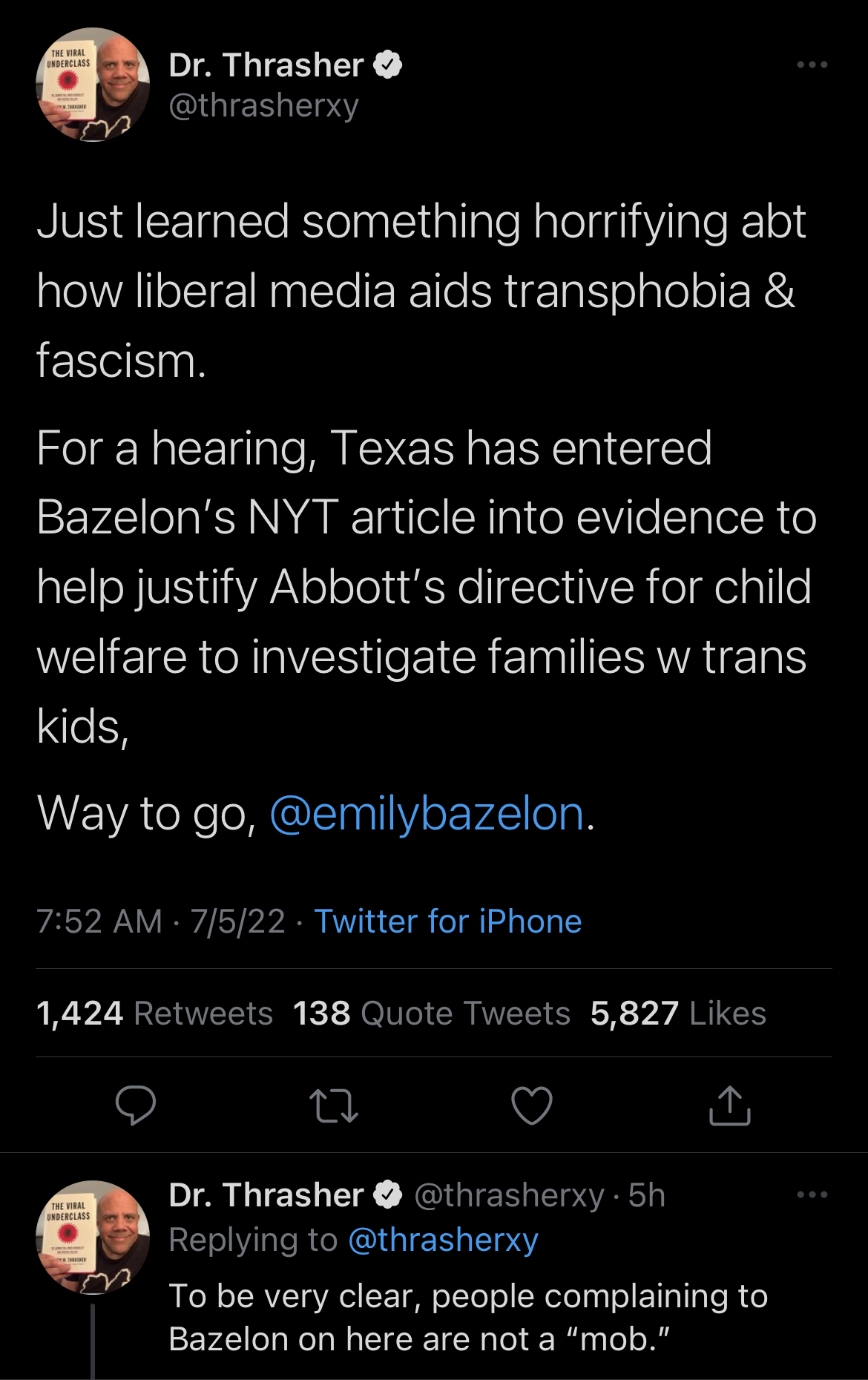Viewport: 868px width, 1380px height.
Task: Open the three-dot menu on main tweet
Action: tap(812, 65)
